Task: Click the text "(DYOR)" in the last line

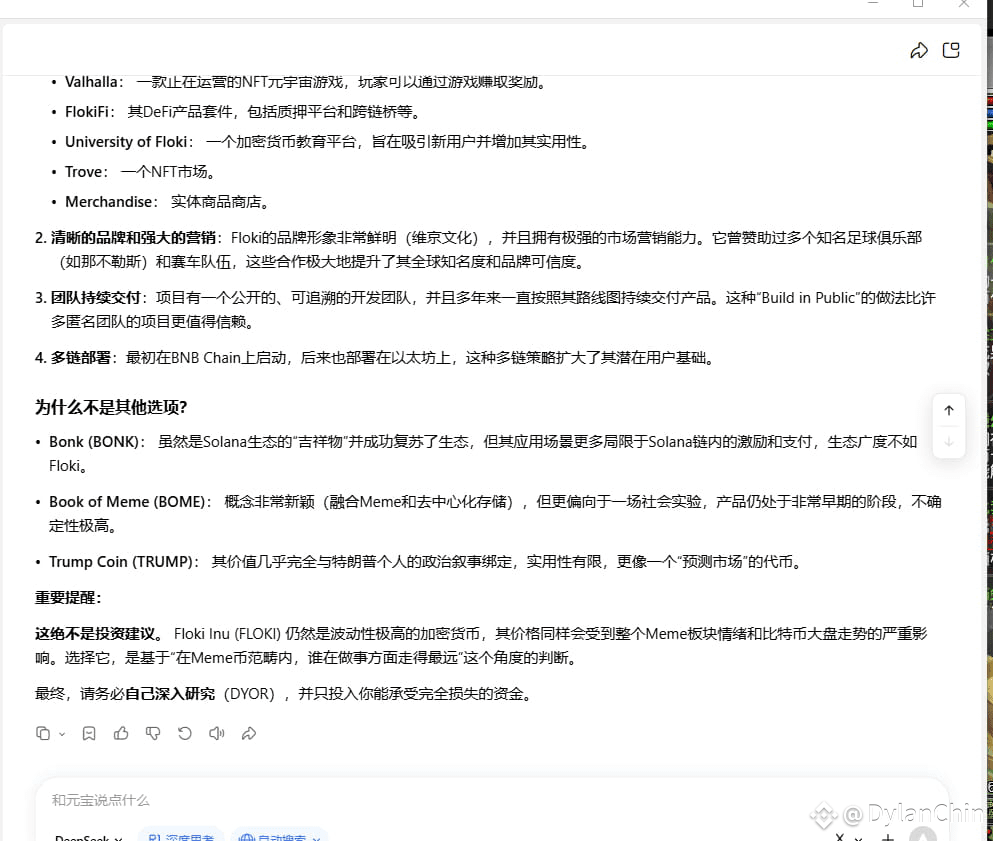Action: point(250,695)
